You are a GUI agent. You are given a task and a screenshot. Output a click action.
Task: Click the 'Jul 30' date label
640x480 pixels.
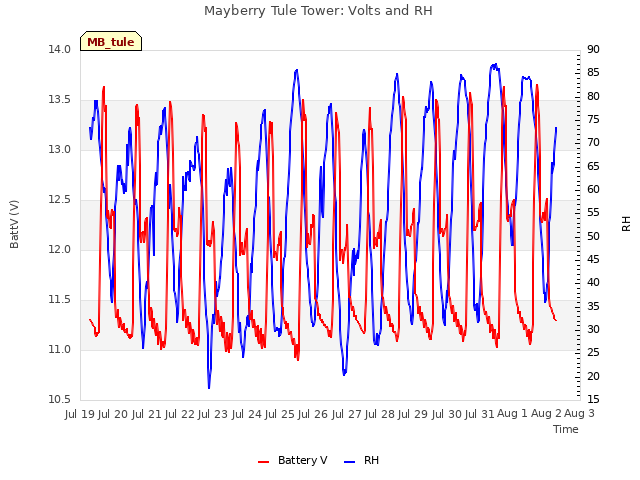pyautogui.click(x=447, y=414)
